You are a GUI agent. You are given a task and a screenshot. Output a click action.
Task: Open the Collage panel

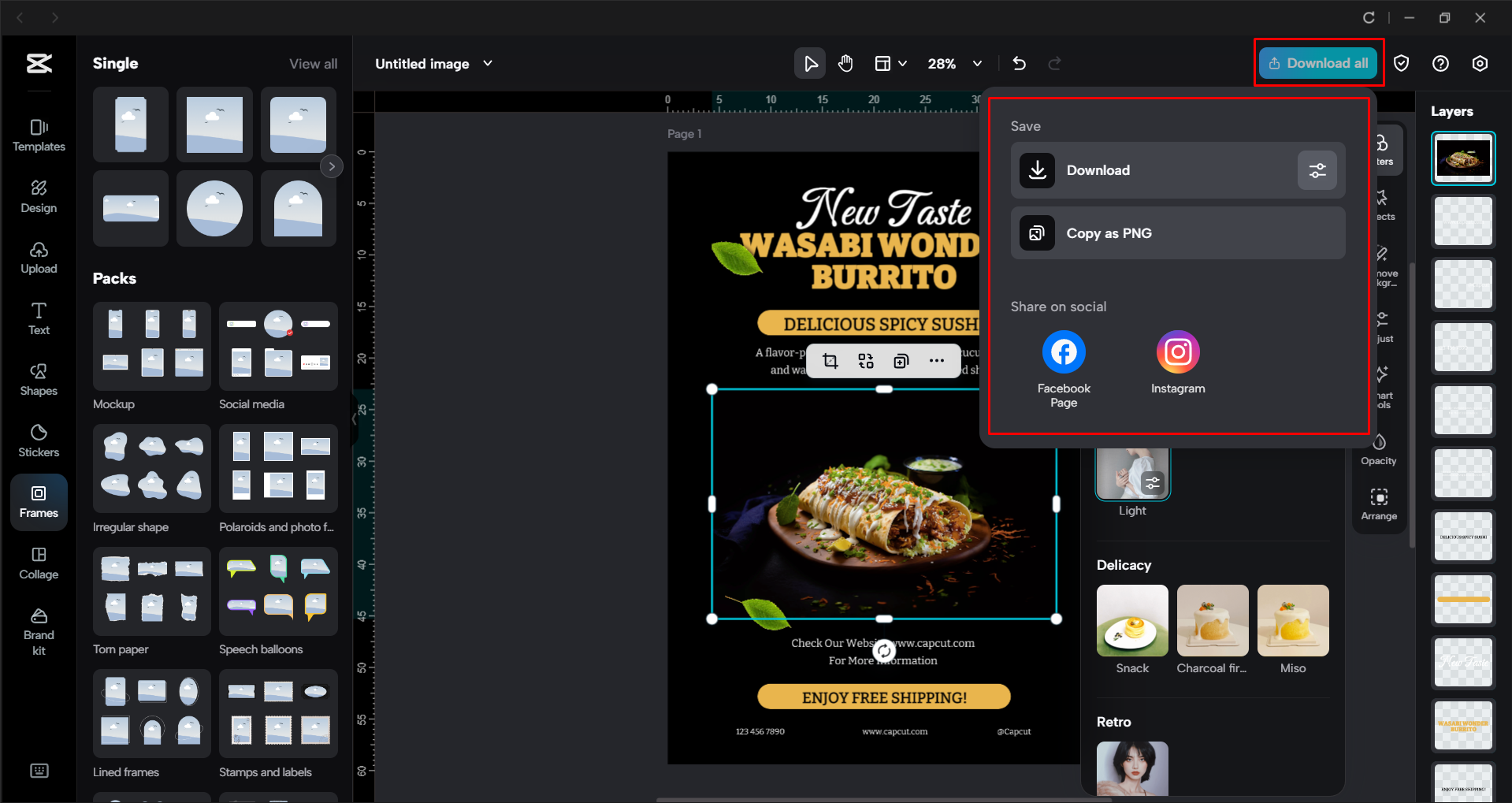tap(39, 562)
